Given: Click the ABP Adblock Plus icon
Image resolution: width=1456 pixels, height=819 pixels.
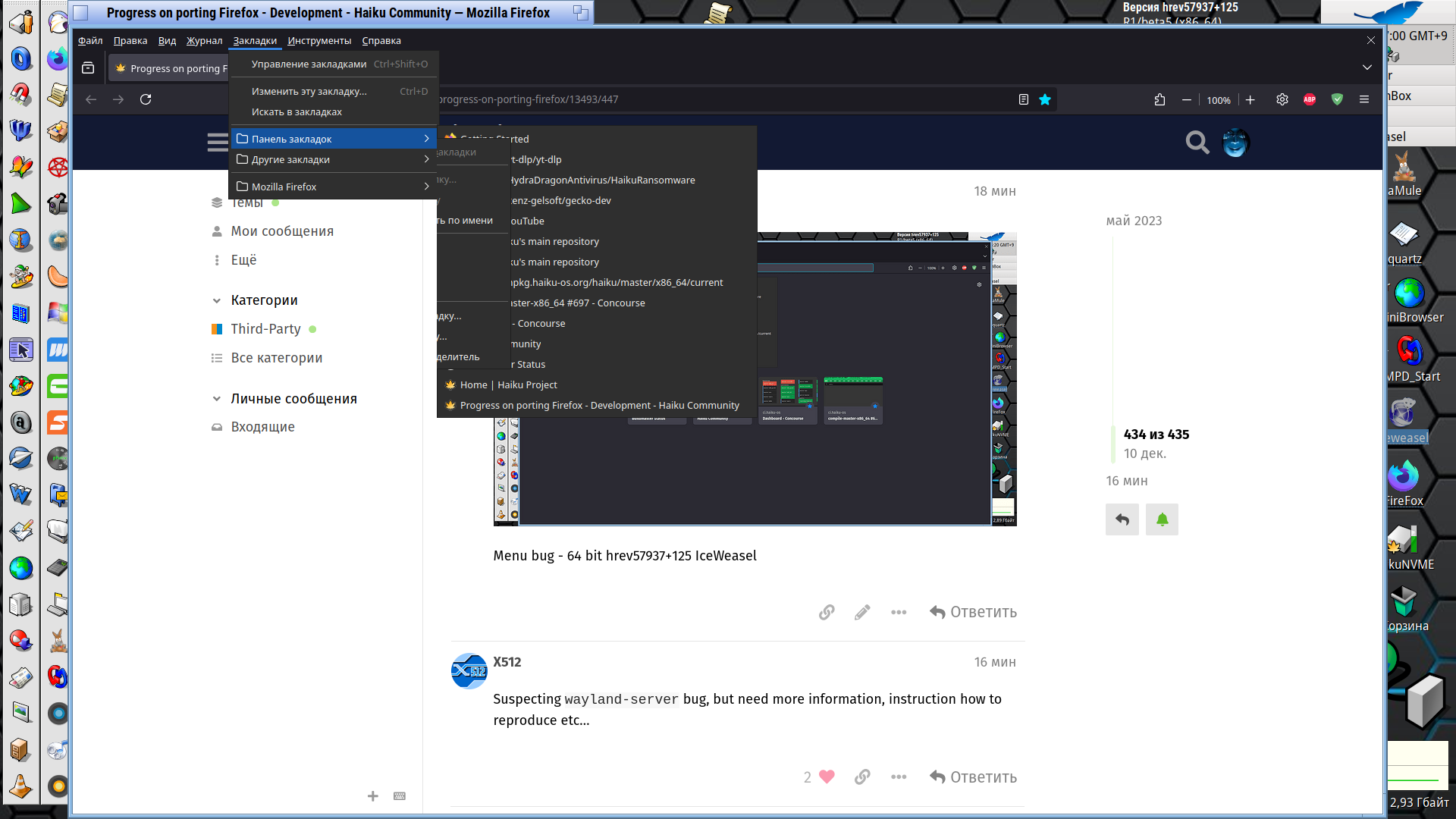Looking at the screenshot, I should click(1310, 99).
